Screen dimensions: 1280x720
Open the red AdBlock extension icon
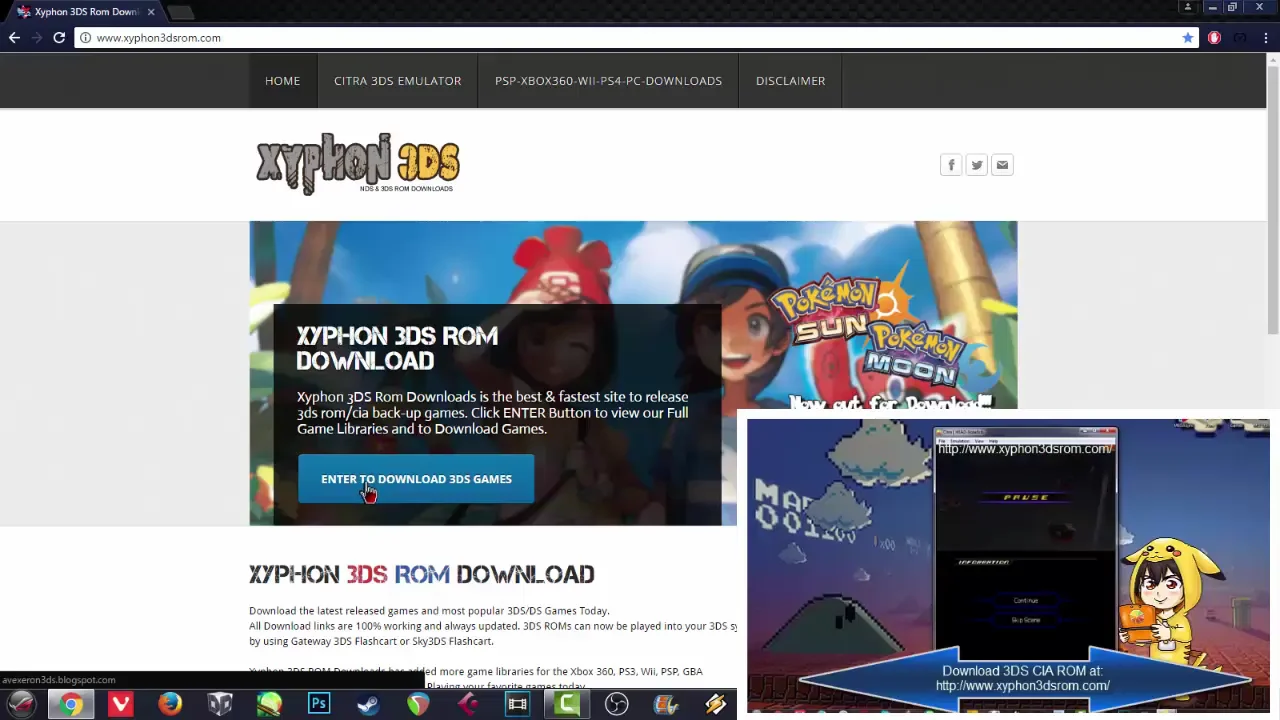[x=1214, y=37]
